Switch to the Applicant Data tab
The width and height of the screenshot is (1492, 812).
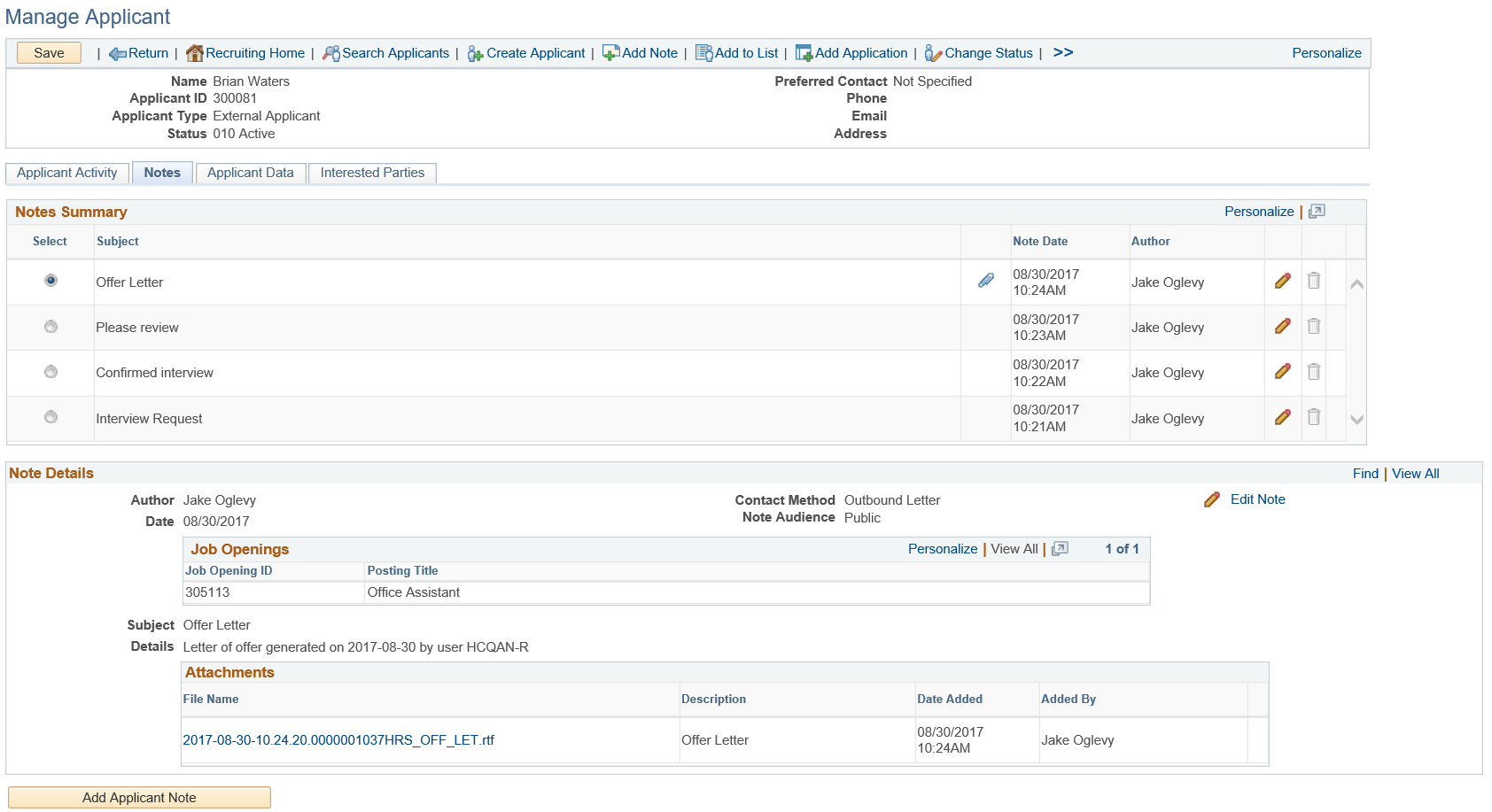coord(251,173)
